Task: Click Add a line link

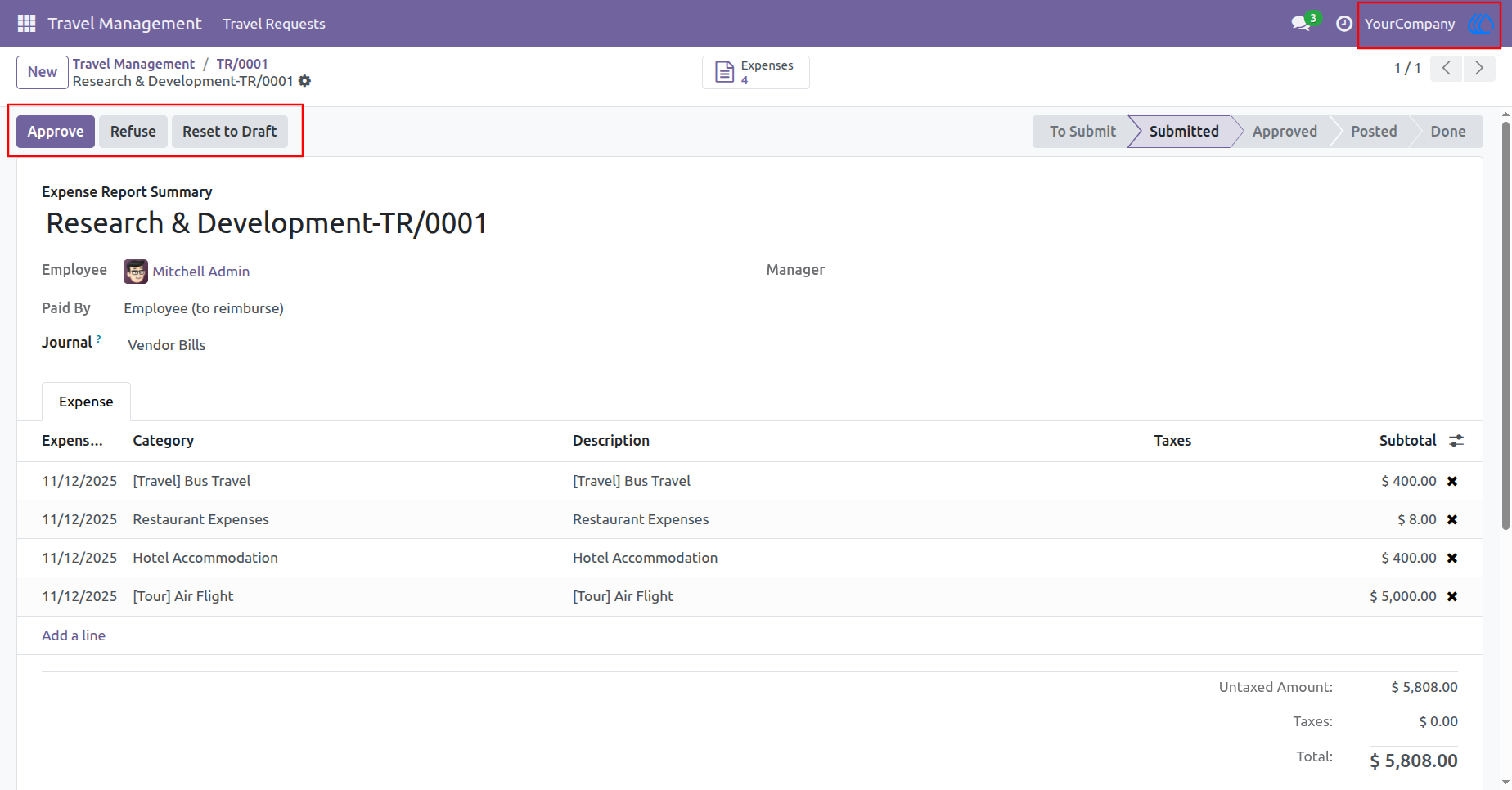Action: point(74,635)
